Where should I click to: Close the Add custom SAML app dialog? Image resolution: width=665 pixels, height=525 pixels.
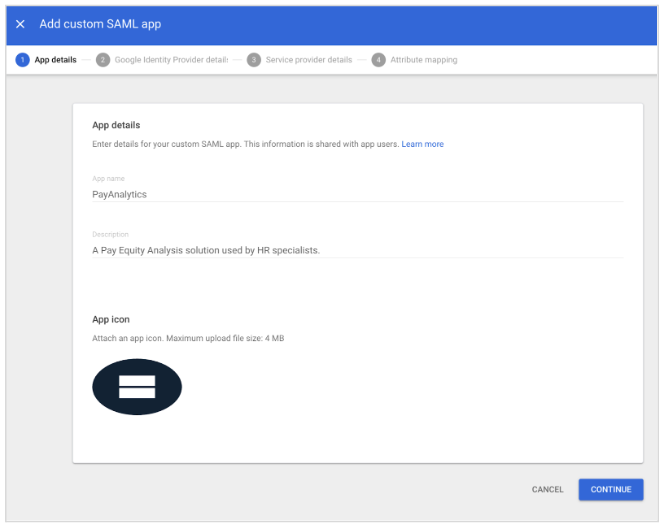20,24
